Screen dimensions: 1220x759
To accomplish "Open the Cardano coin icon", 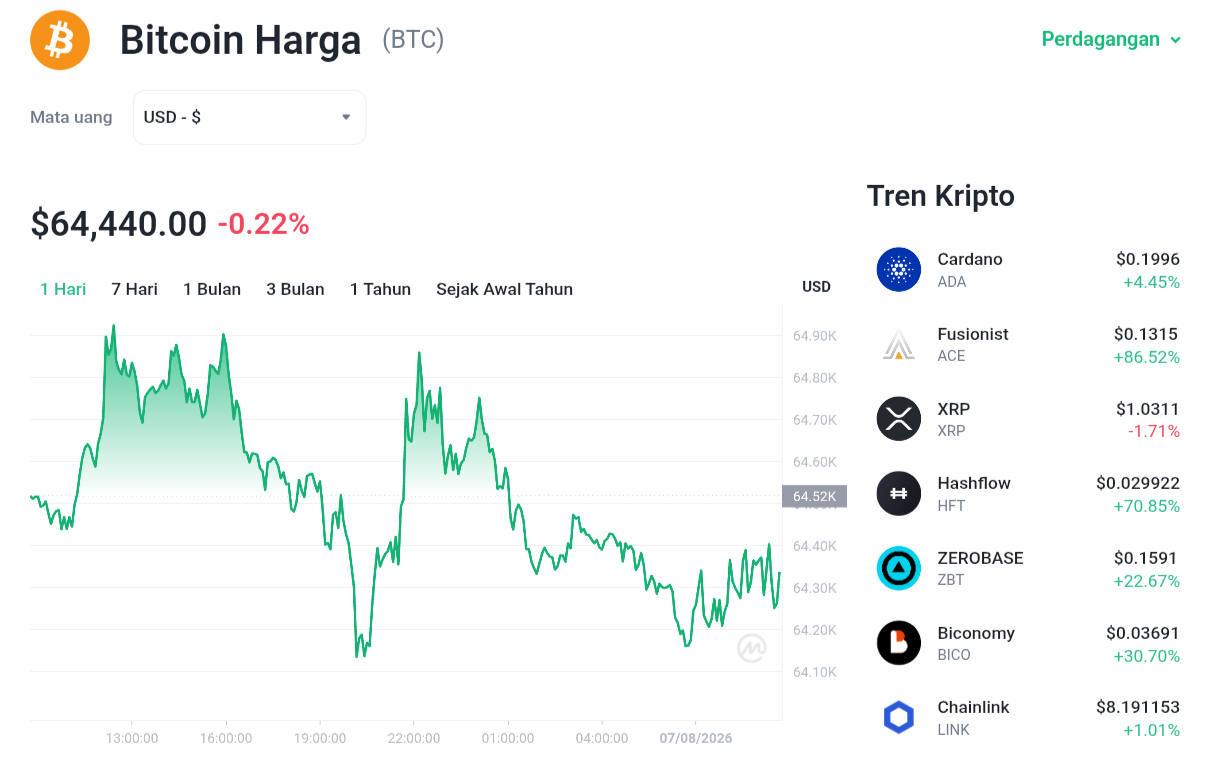I will 899,269.
